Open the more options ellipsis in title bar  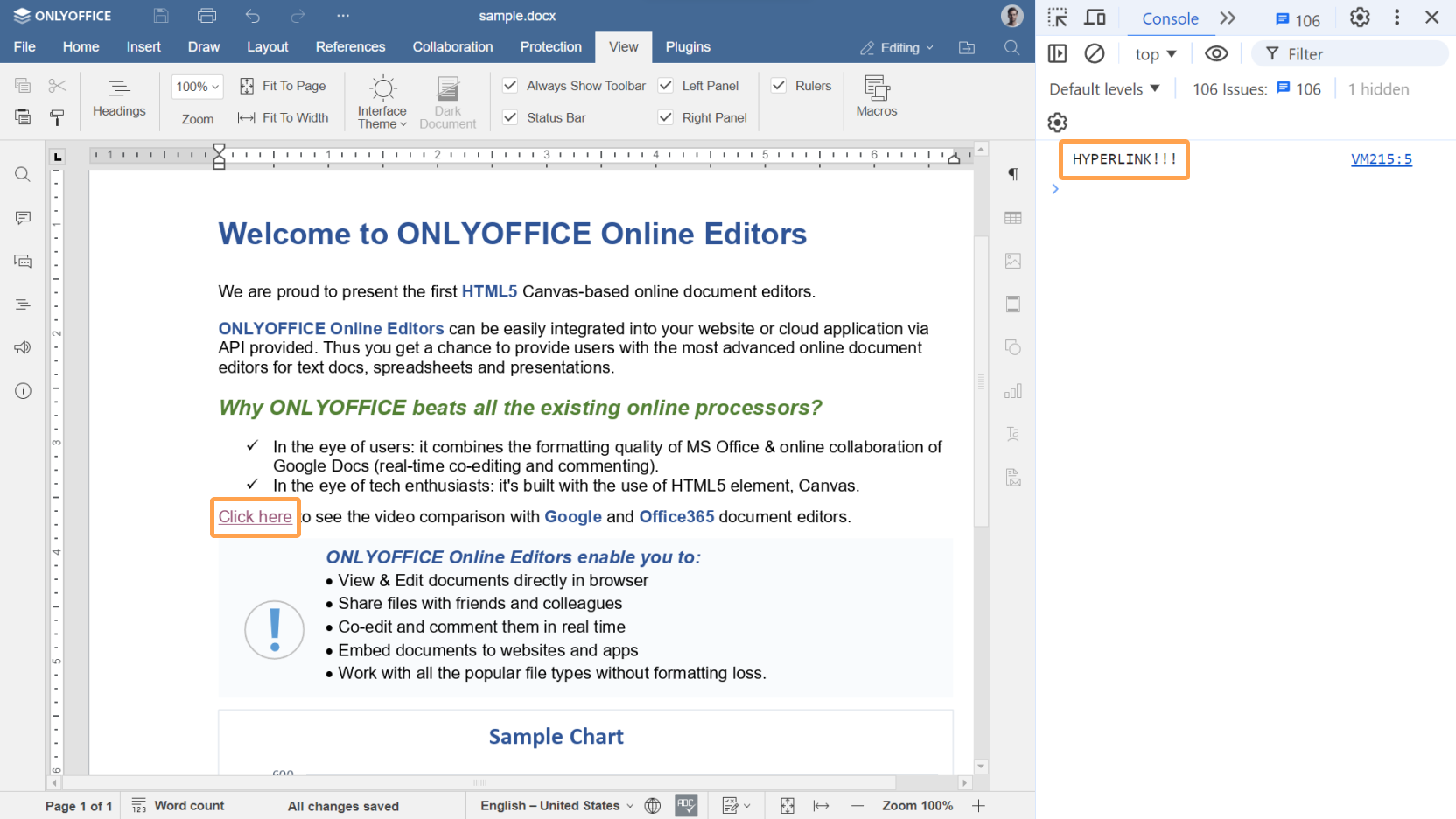coord(343,16)
